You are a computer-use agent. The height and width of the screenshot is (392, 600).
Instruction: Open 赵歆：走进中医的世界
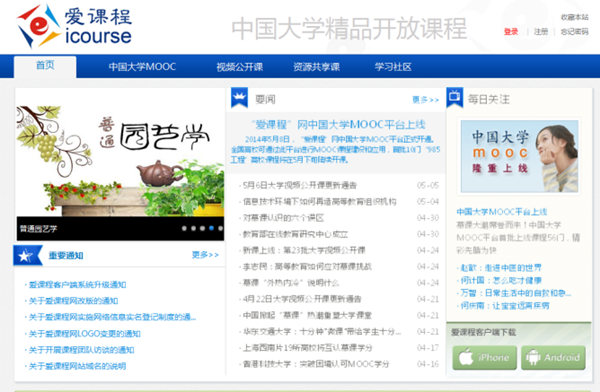[501, 268]
